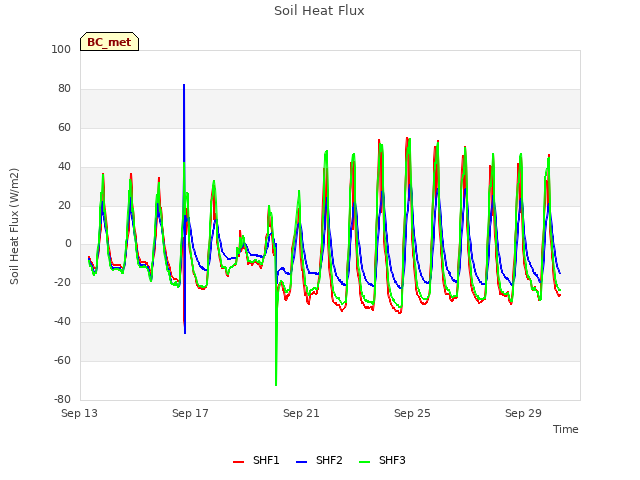
Task: Click the 80 y-axis tick label
Action: pyautogui.click(x=64, y=89)
